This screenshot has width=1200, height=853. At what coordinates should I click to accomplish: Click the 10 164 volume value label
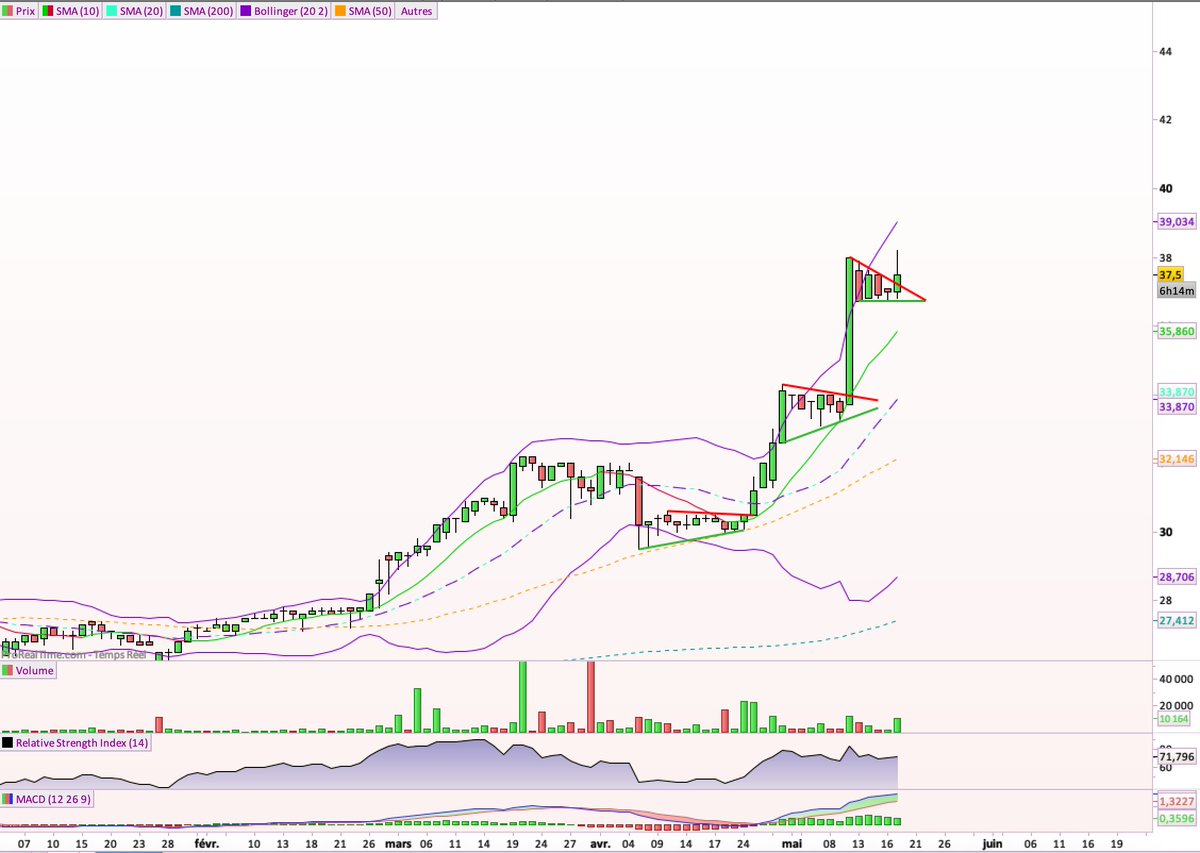1174,719
